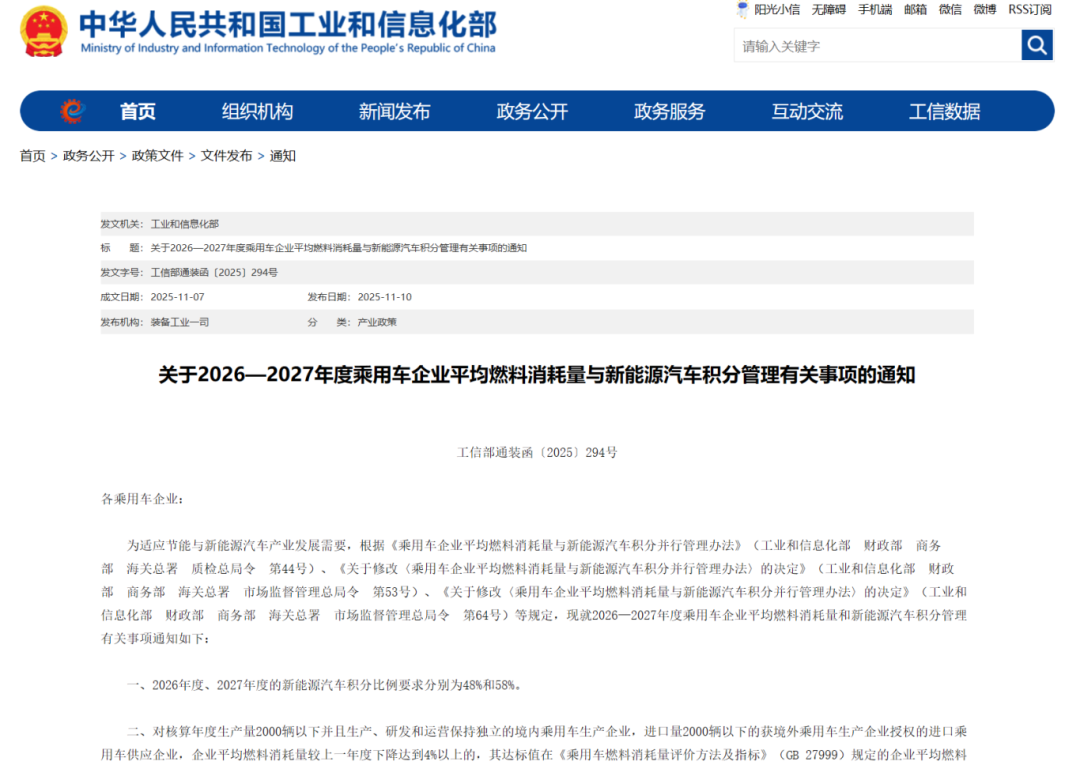
Task: Click the search magnifier icon
Action: [x=1037, y=45]
